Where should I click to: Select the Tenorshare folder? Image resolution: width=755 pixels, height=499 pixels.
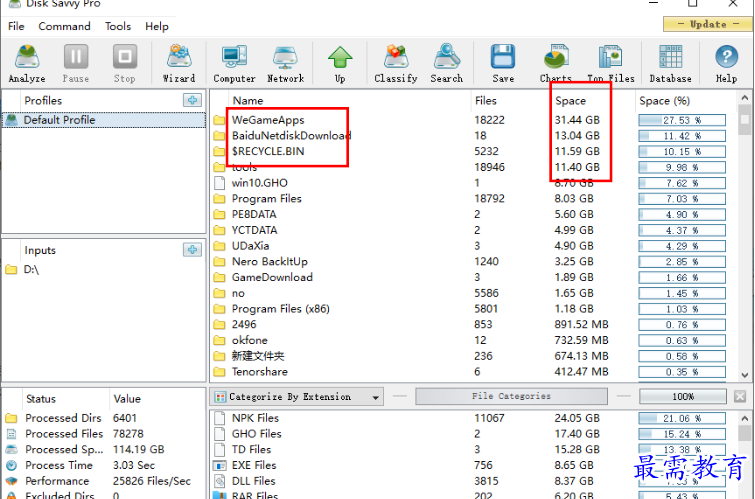pos(473,371)
